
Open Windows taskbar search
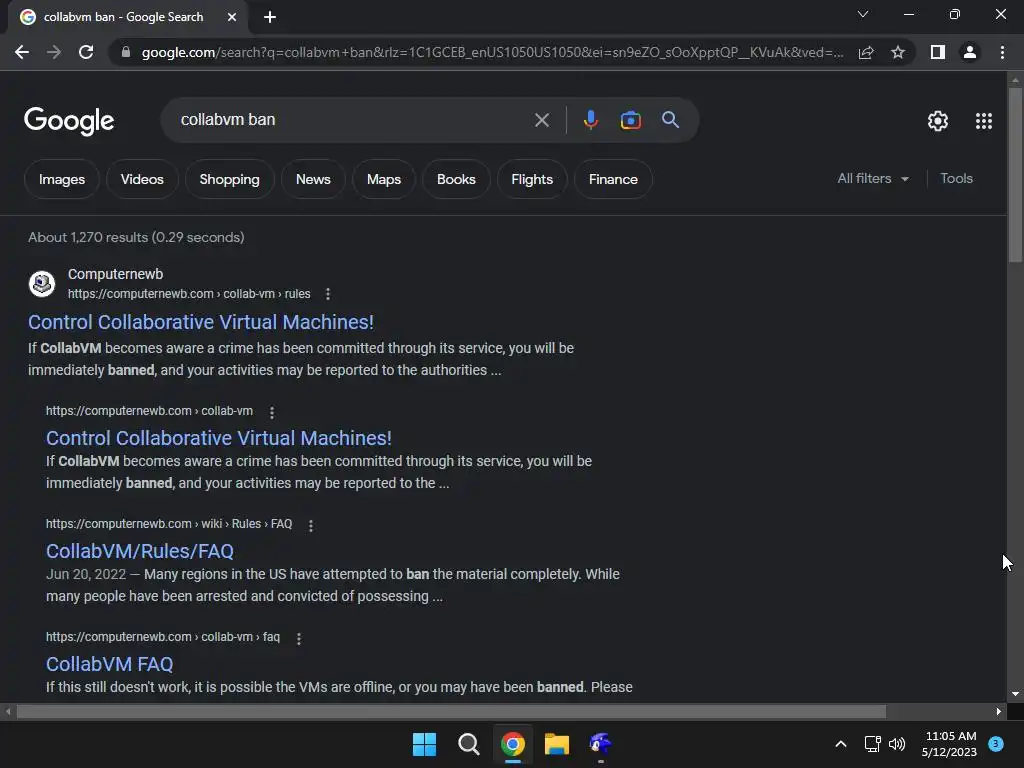coord(468,744)
